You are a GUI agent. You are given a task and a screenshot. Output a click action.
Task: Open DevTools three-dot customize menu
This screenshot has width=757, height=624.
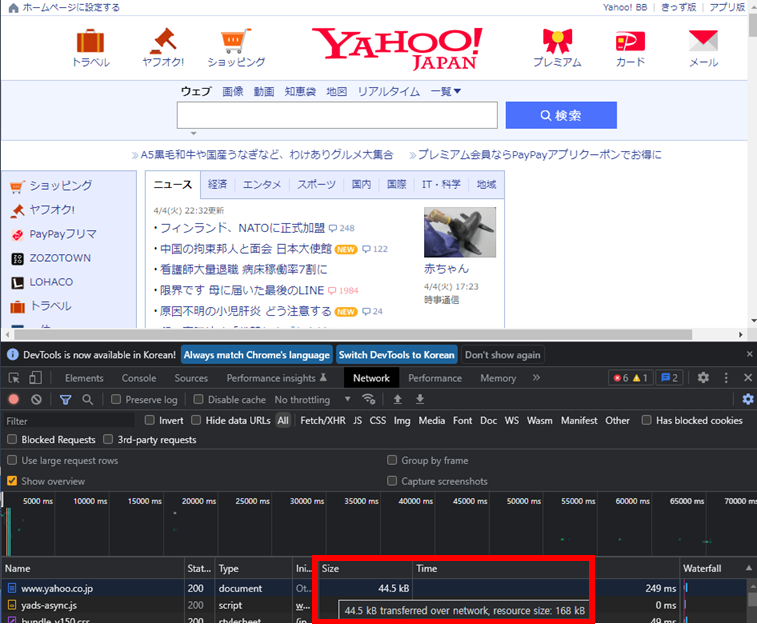(726, 378)
